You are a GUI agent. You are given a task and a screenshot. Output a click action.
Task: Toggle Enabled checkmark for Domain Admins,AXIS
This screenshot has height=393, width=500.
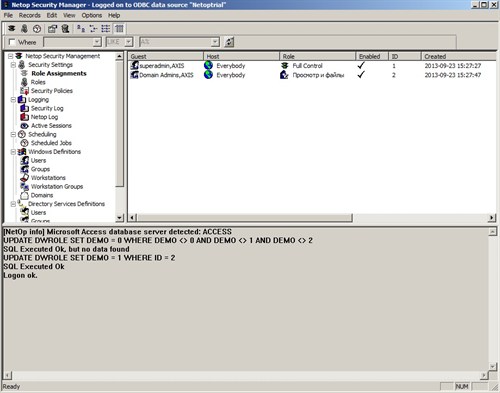point(361,75)
